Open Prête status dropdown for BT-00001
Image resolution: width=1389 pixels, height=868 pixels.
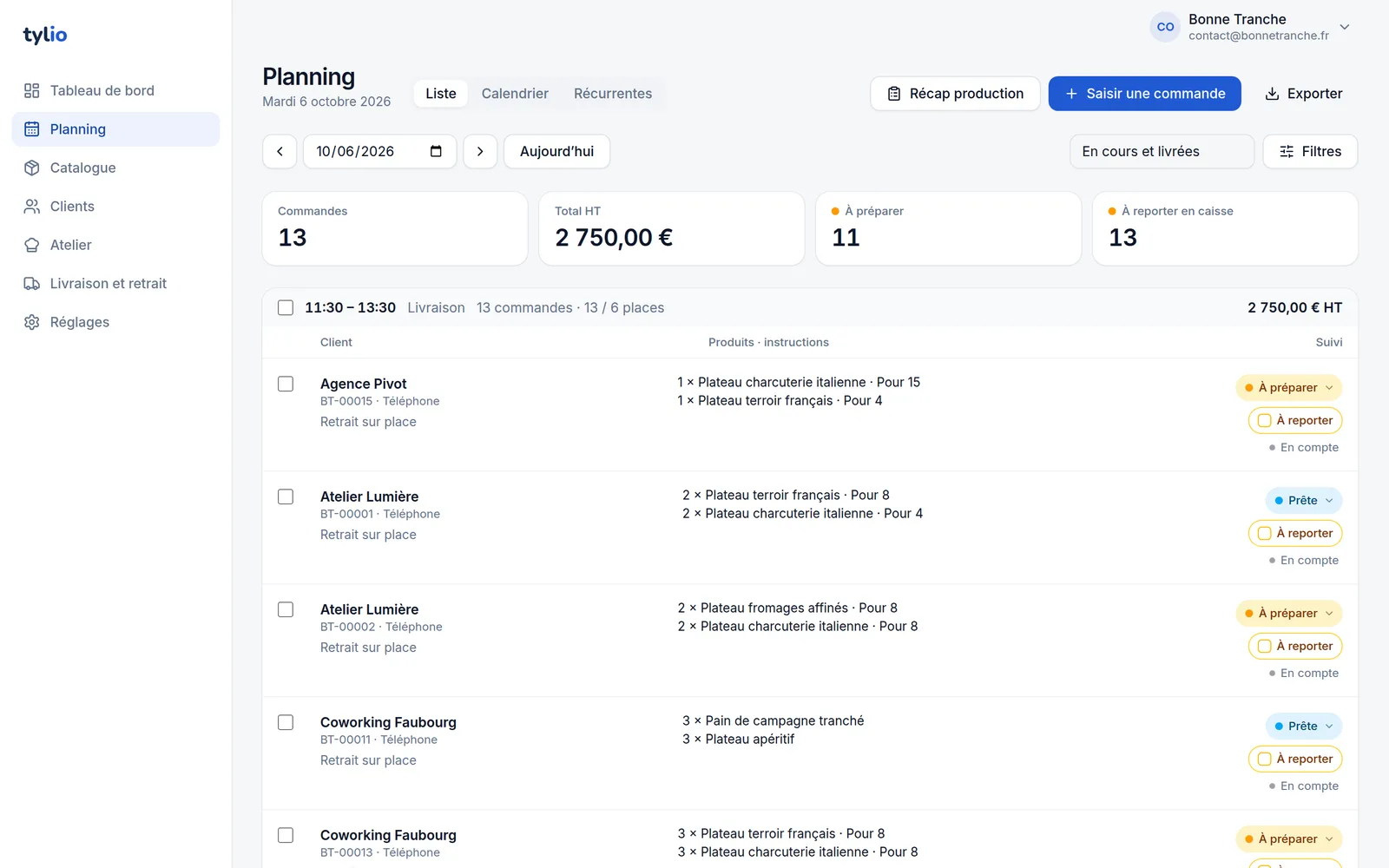pyautogui.click(x=1304, y=500)
